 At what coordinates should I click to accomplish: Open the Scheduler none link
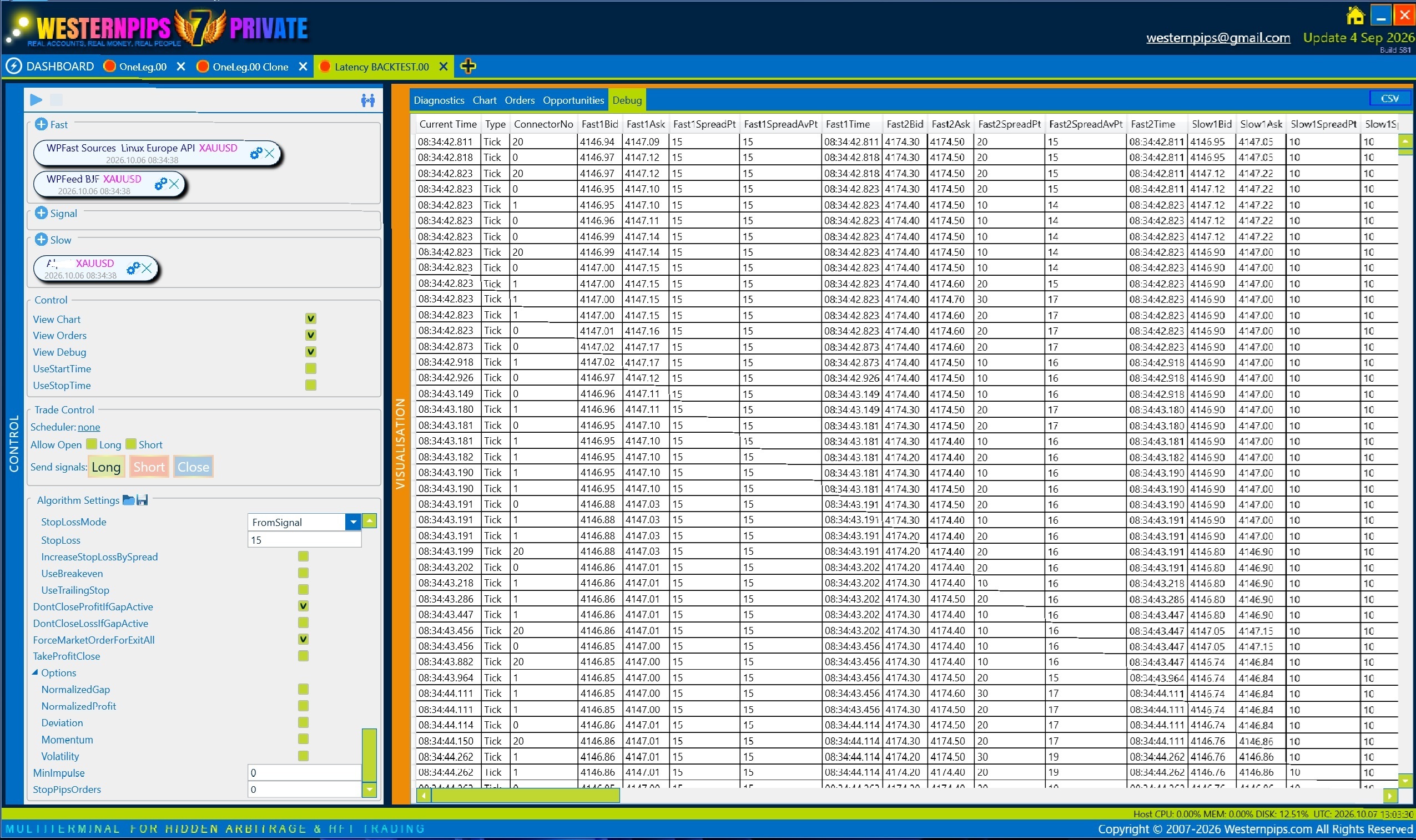click(89, 427)
